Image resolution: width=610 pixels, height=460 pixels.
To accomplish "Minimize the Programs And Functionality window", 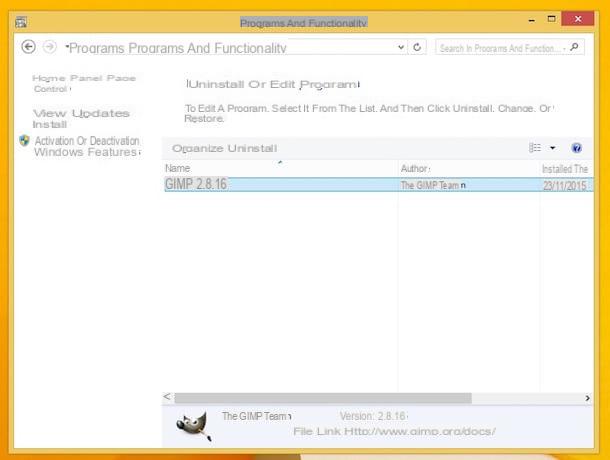I will pos(532,20).
